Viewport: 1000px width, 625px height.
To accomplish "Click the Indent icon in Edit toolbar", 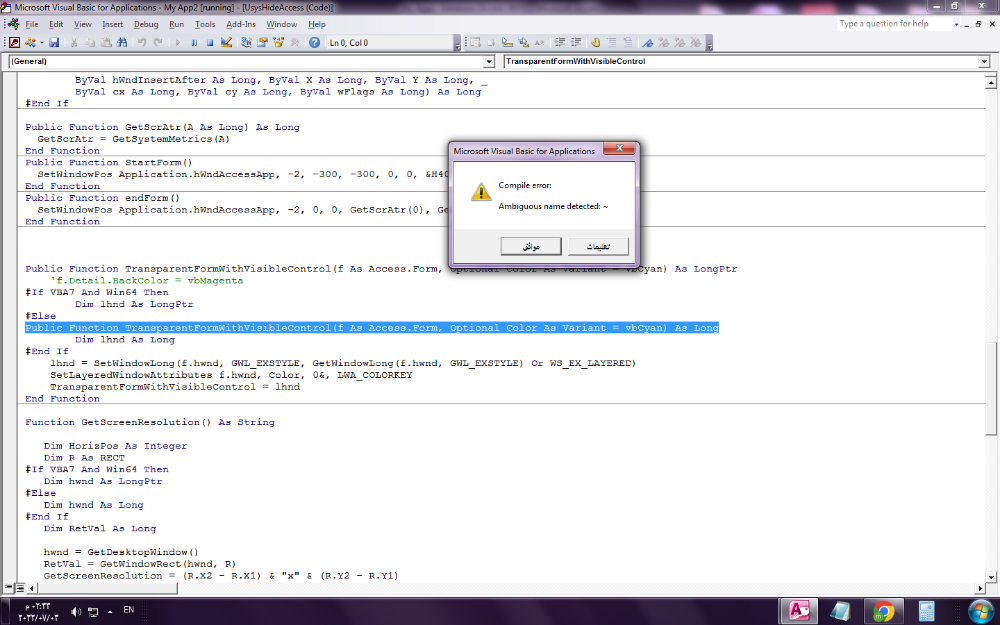I will click(560, 43).
